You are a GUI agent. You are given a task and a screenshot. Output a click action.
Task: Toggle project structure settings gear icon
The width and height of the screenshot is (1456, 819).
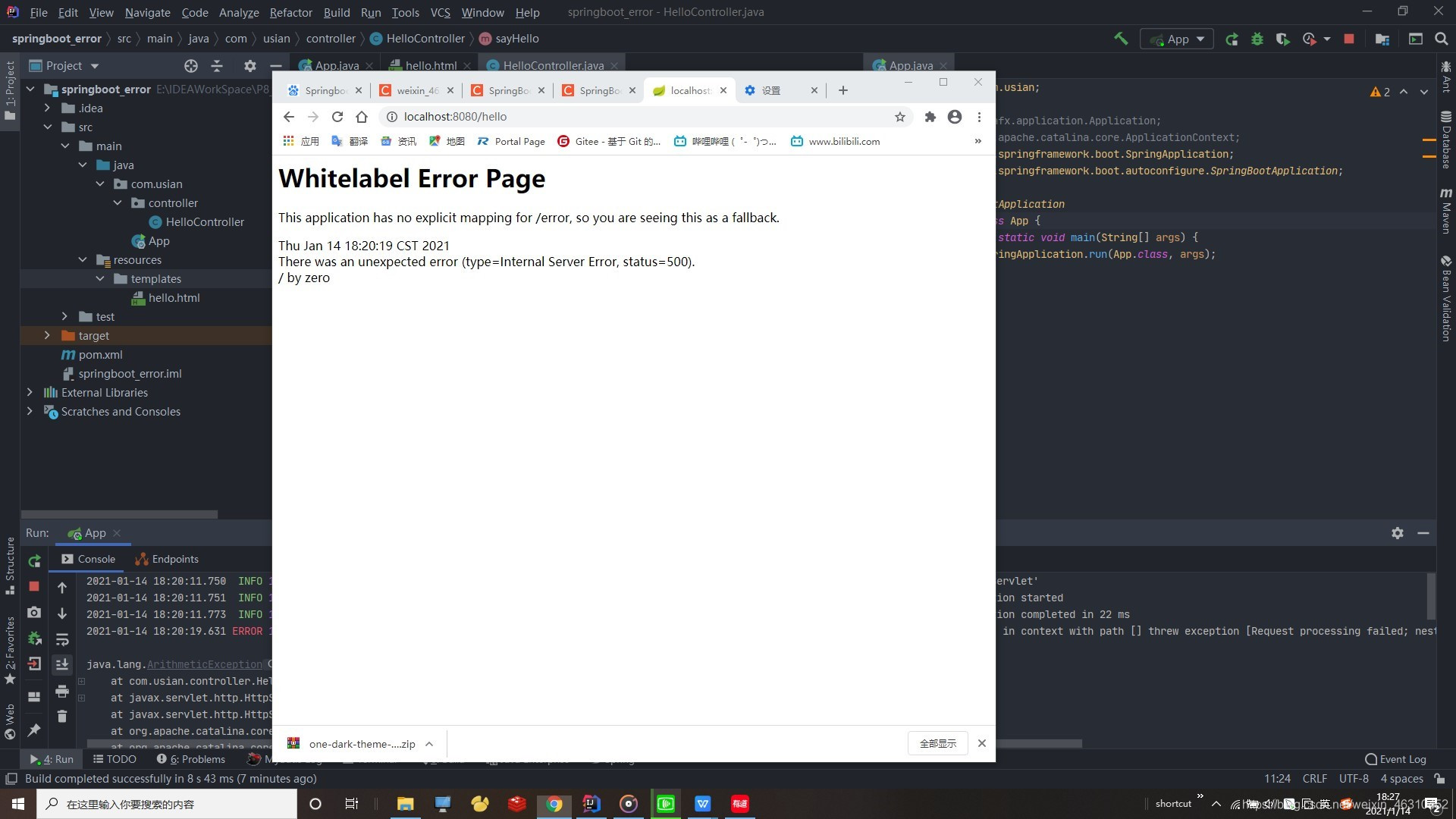[x=249, y=65]
